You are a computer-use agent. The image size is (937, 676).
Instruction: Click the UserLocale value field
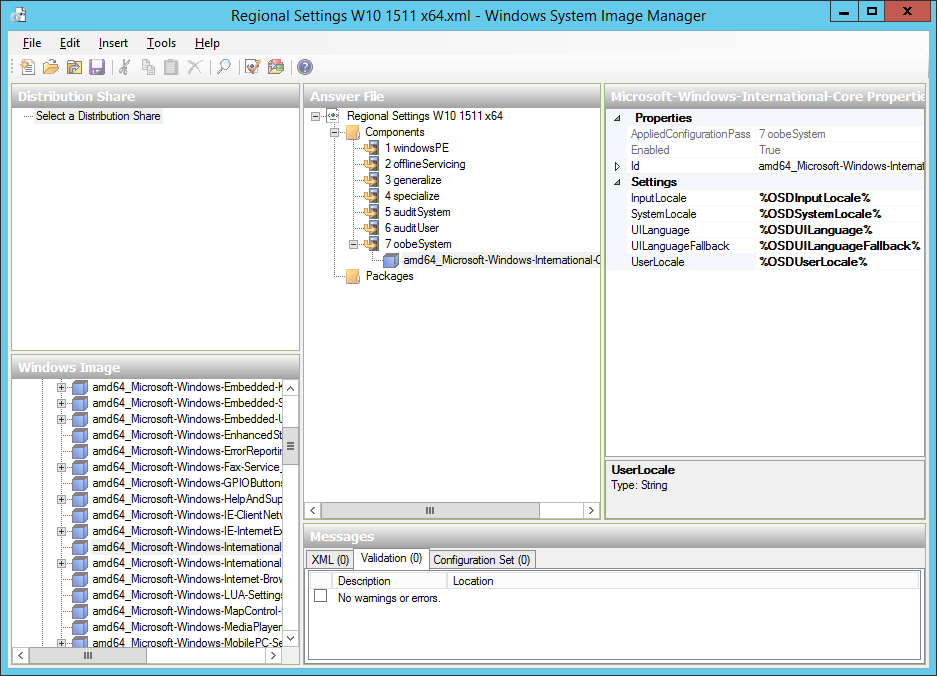(x=840, y=262)
